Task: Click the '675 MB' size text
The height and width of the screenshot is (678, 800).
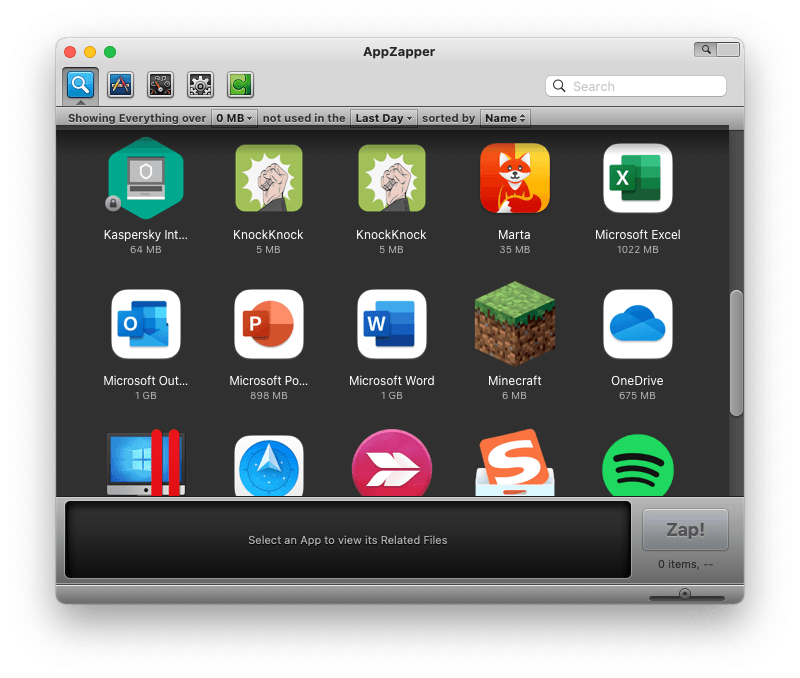Action: [x=637, y=395]
